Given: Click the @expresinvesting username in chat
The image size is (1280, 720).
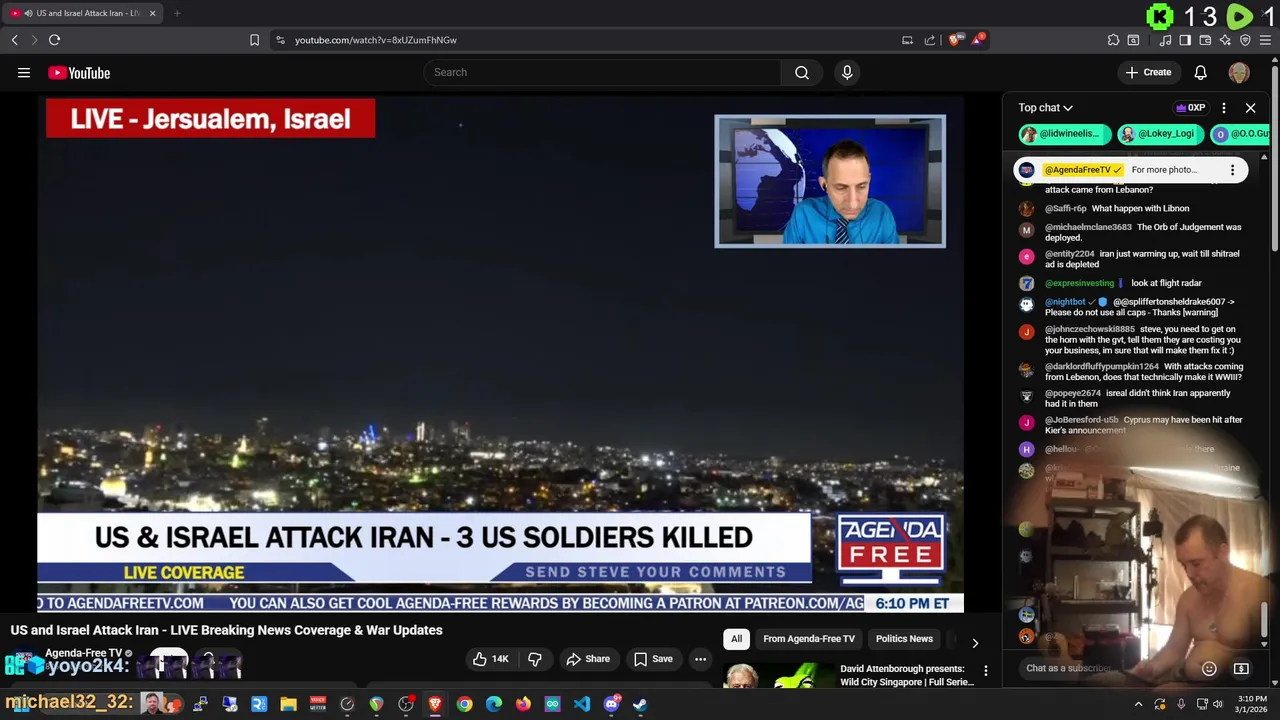Looking at the screenshot, I should (x=1079, y=283).
